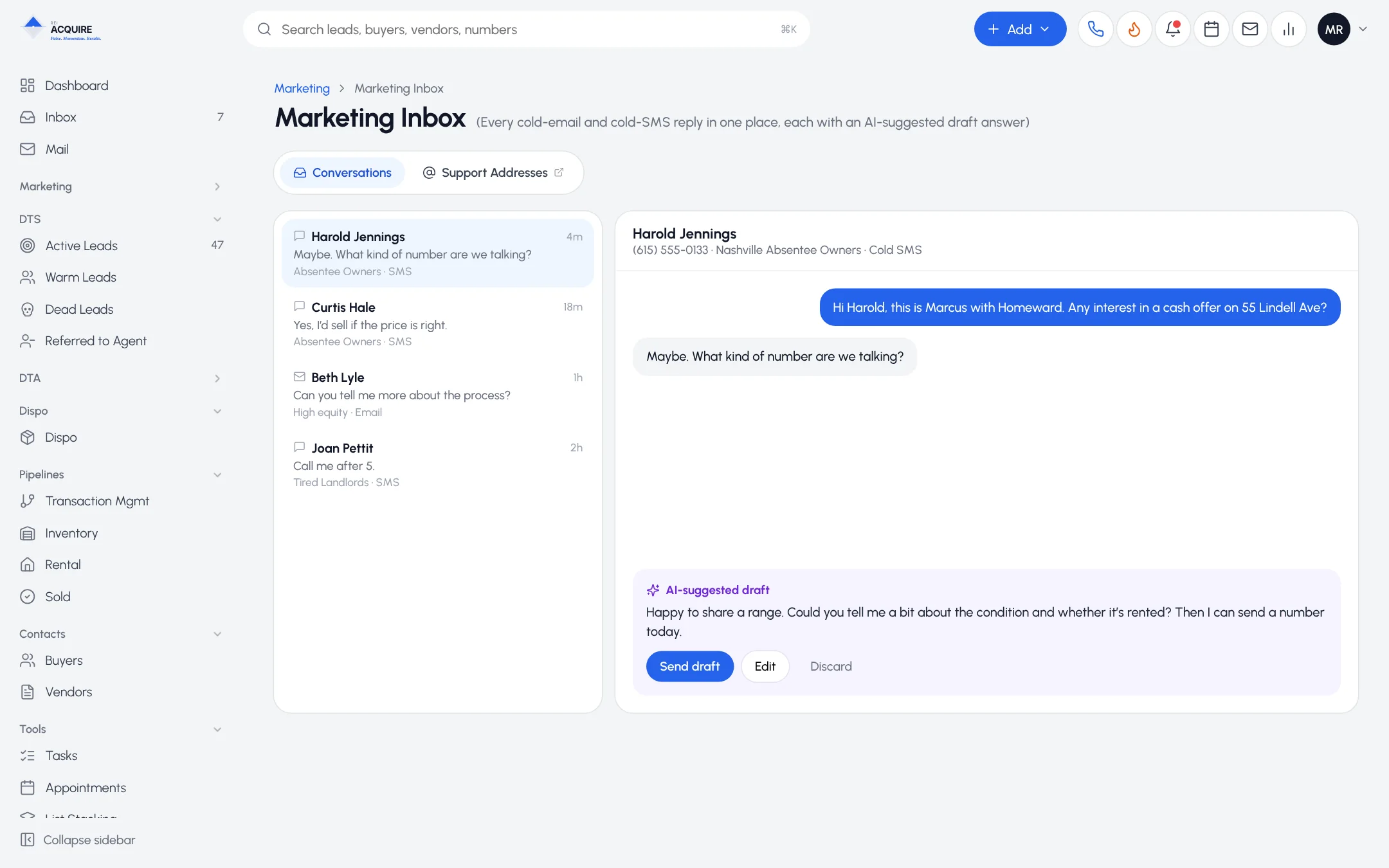Image resolution: width=1389 pixels, height=868 pixels.
Task: Click the Active Leads count 47
Action: tap(217, 245)
